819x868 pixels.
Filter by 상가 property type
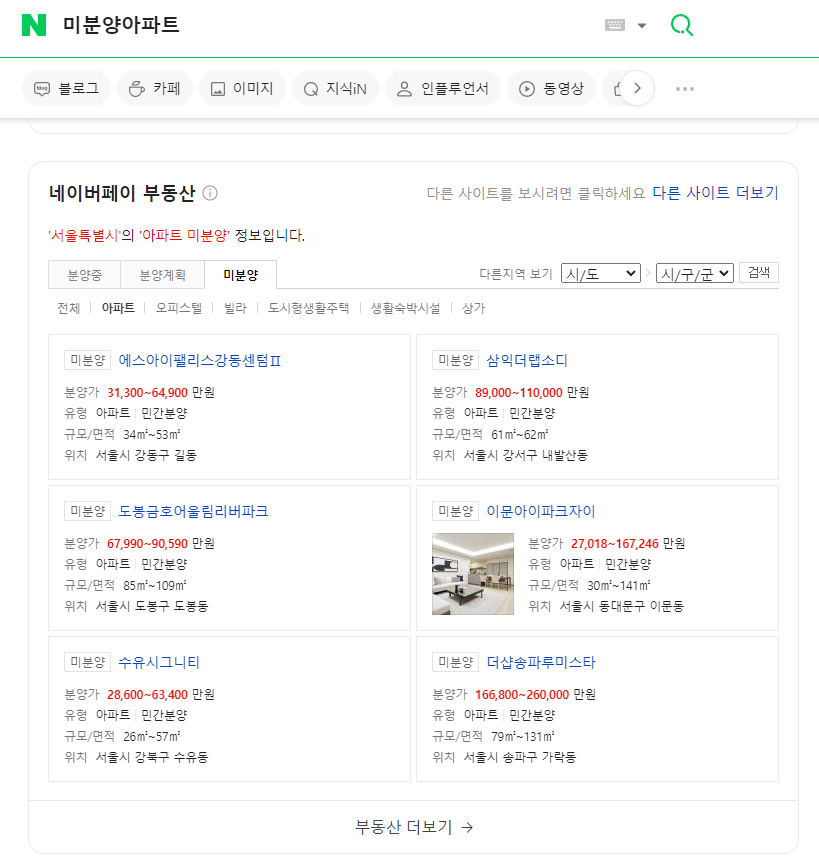[x=473, y=308]
